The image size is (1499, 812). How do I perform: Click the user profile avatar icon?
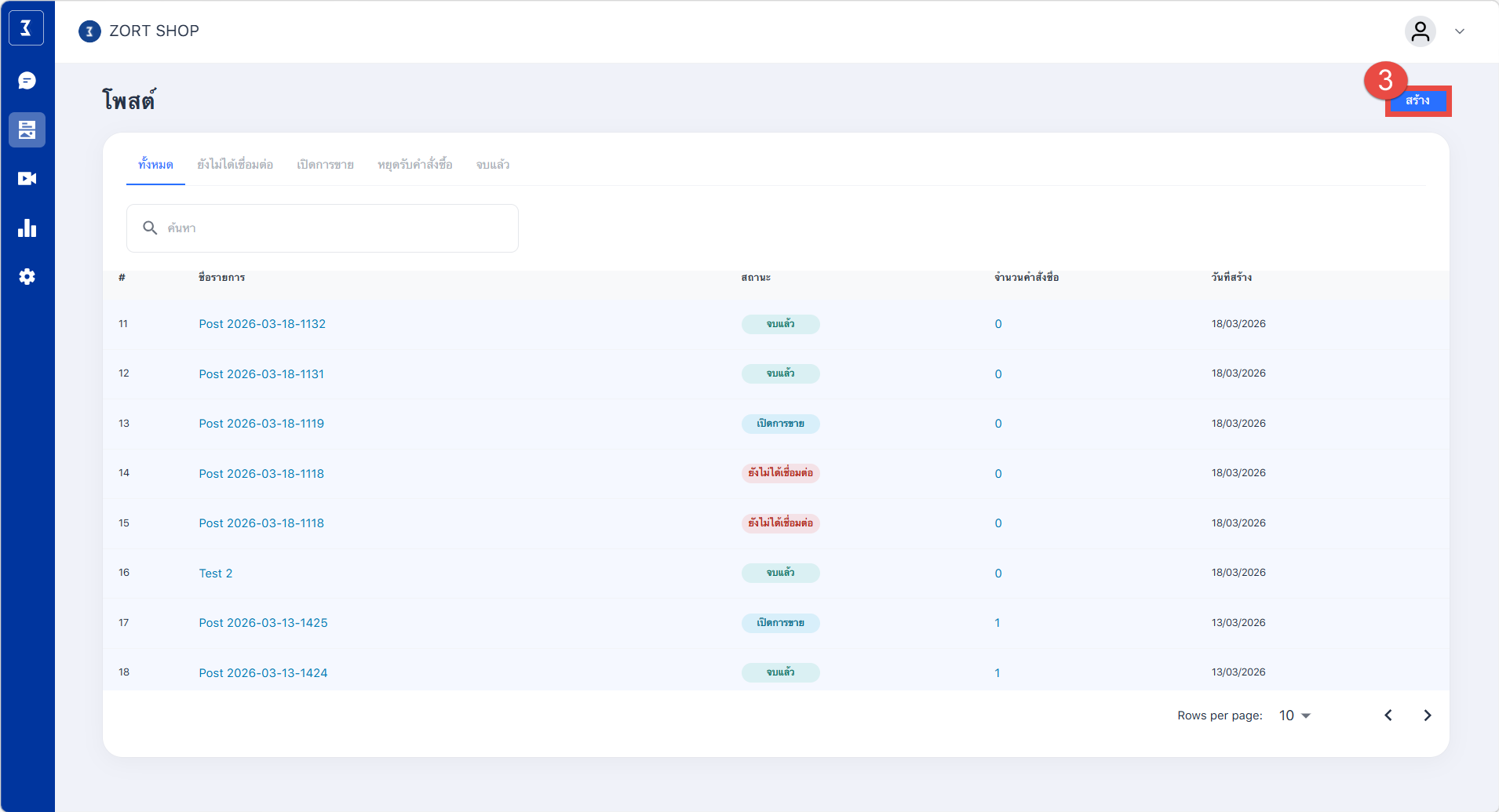coord(1420,31)
